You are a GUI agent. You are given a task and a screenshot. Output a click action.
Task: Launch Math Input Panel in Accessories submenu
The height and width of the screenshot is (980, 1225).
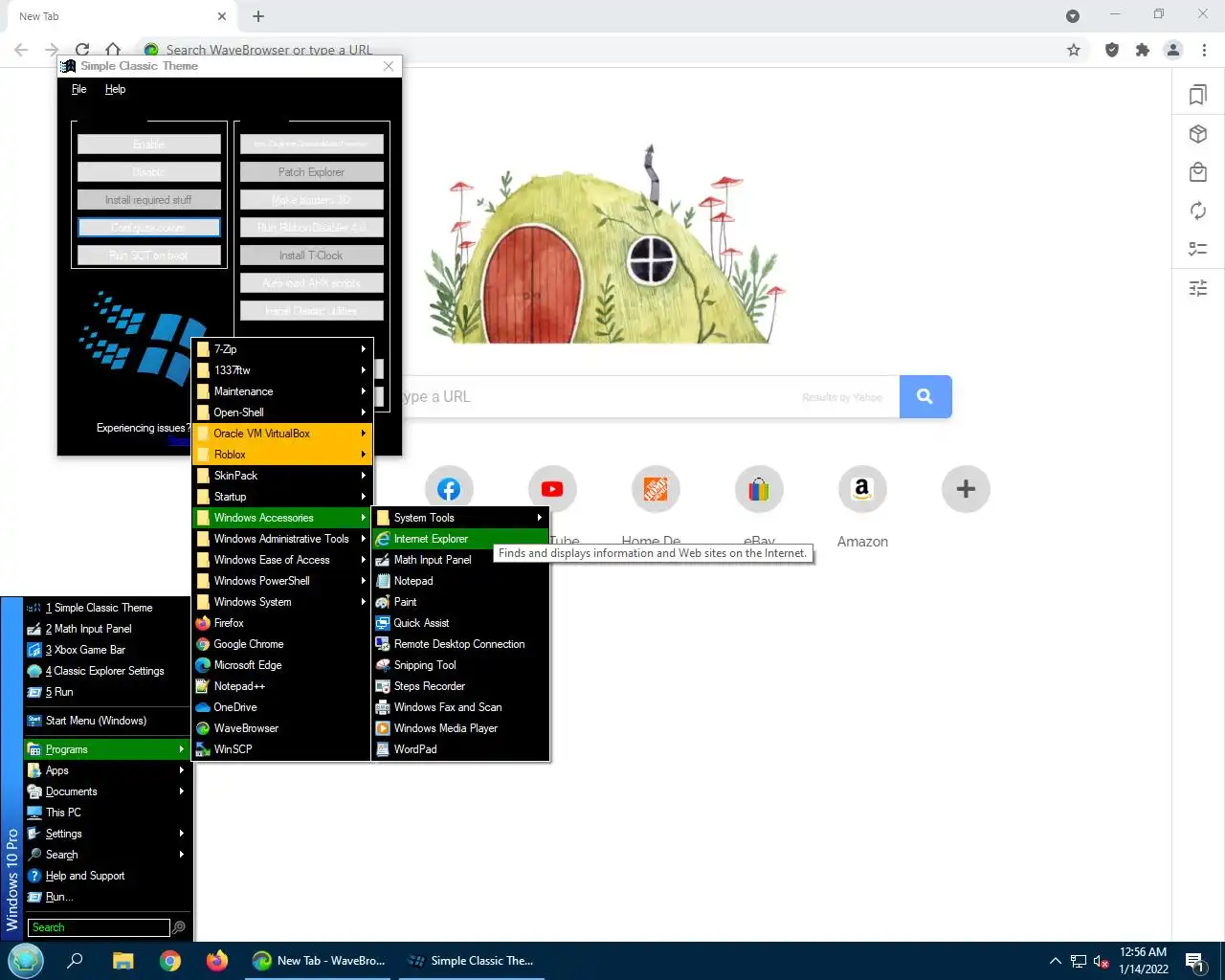(x=460, y=560)
